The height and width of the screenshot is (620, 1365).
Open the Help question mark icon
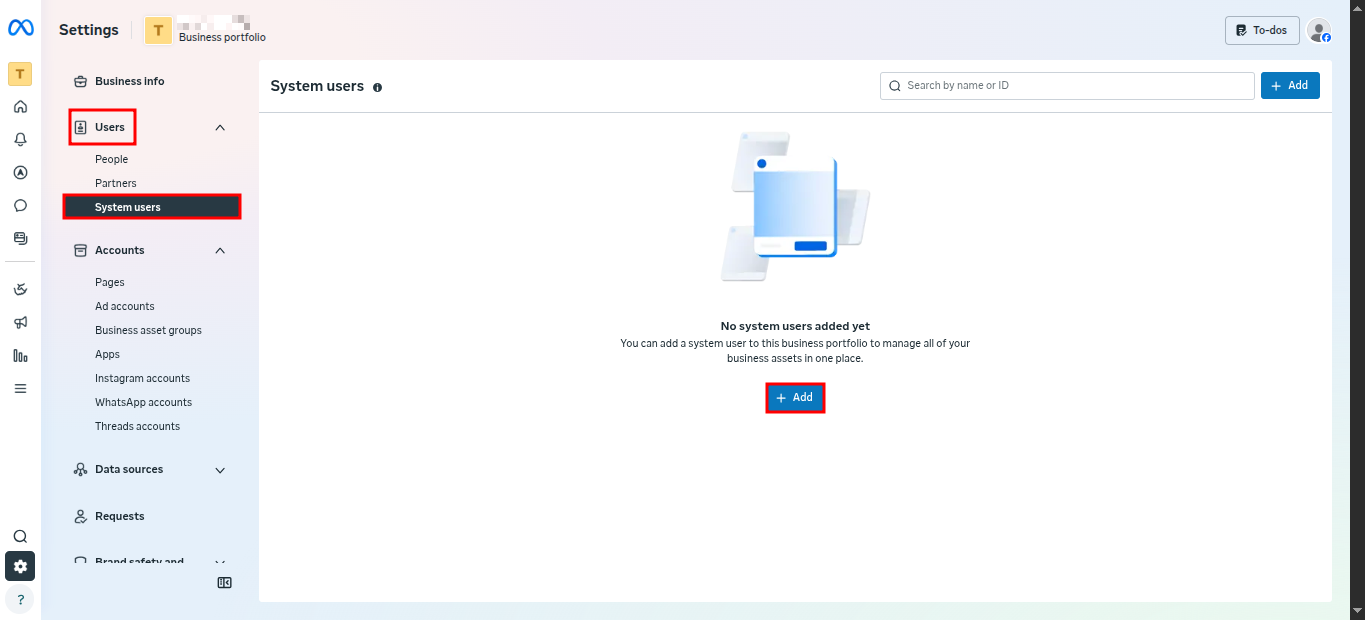point(20,599)
